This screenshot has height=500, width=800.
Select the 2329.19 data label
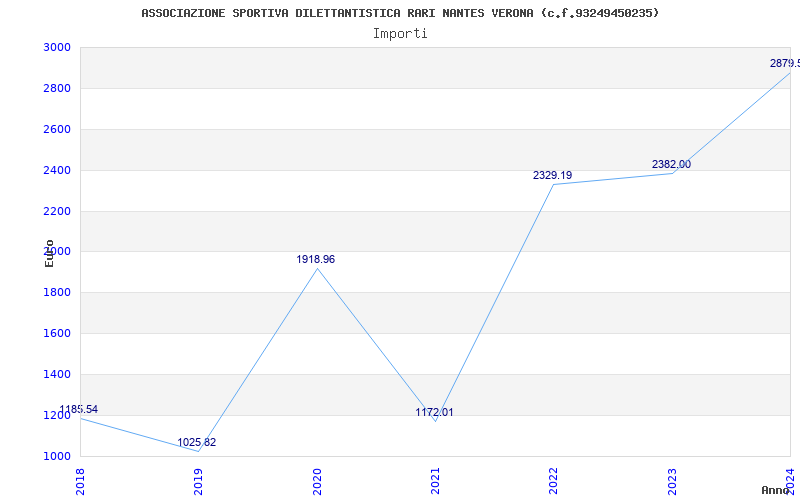tap(553, 175)
